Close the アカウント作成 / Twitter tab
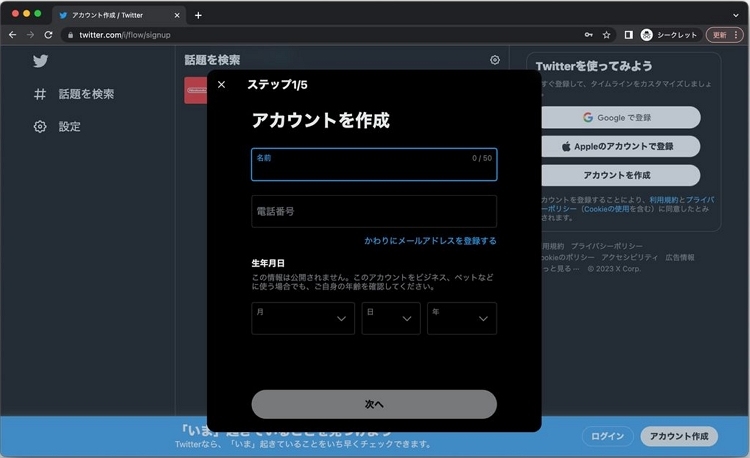Viewport: 750px width, 458px height. click(x=177, y=15)
